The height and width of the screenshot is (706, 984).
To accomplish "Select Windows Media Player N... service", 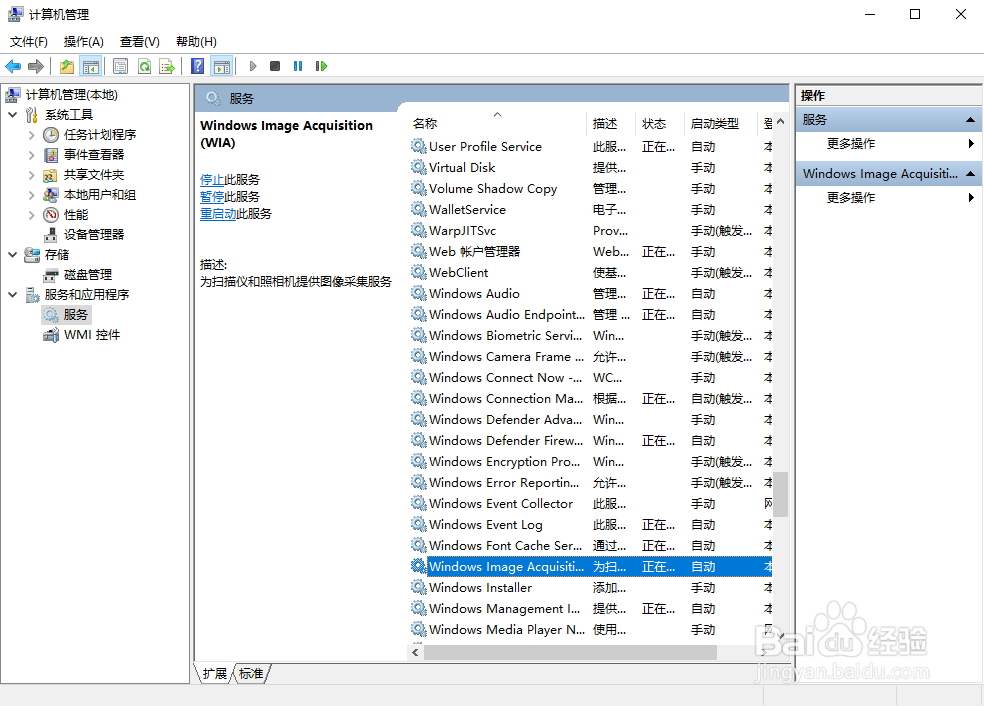I will pos(590,629).
